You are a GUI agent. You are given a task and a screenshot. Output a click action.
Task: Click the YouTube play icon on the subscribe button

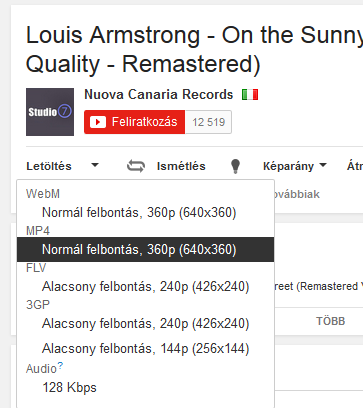pos(98,122)
